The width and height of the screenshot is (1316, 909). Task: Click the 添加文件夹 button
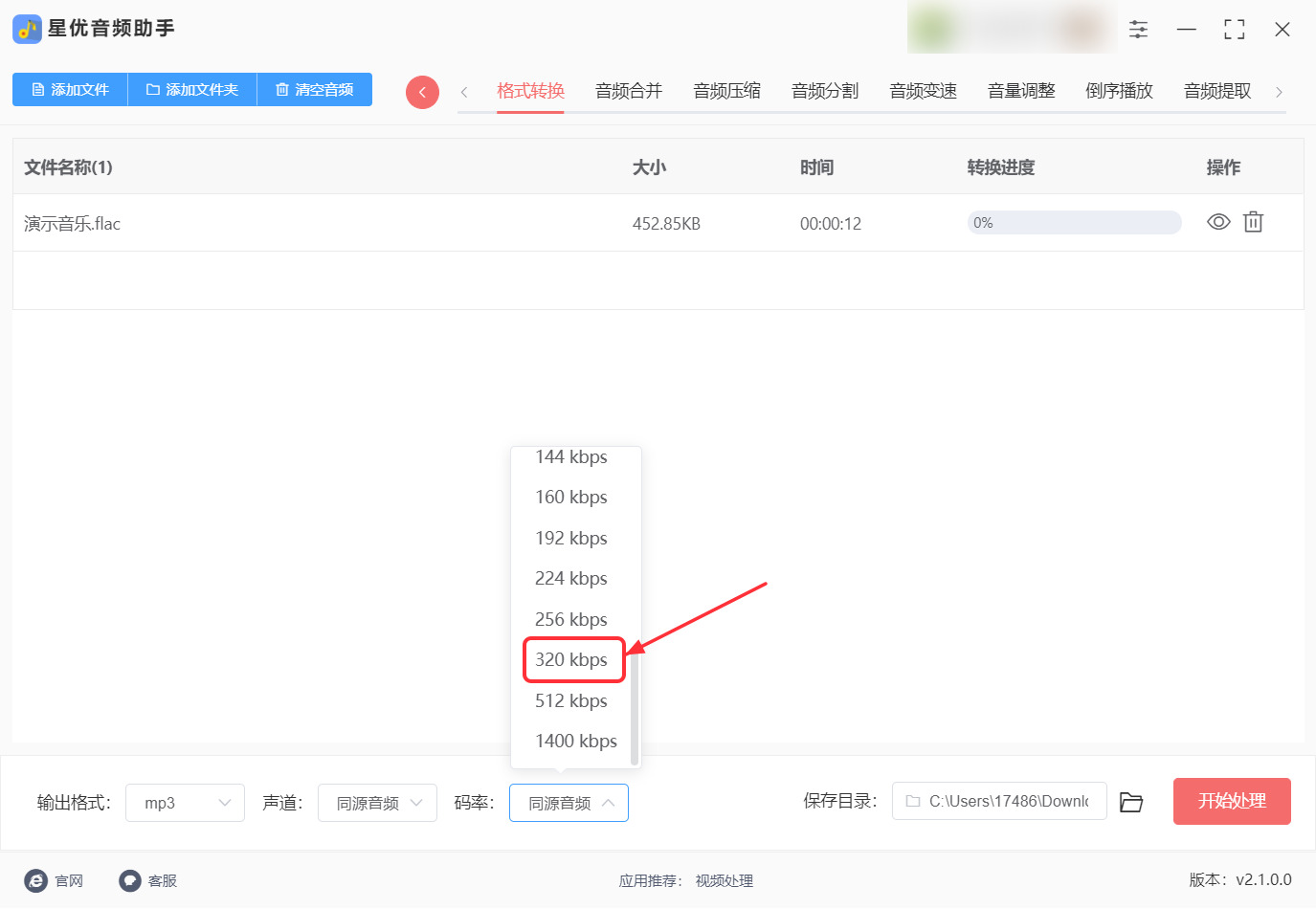click(192, 90)
